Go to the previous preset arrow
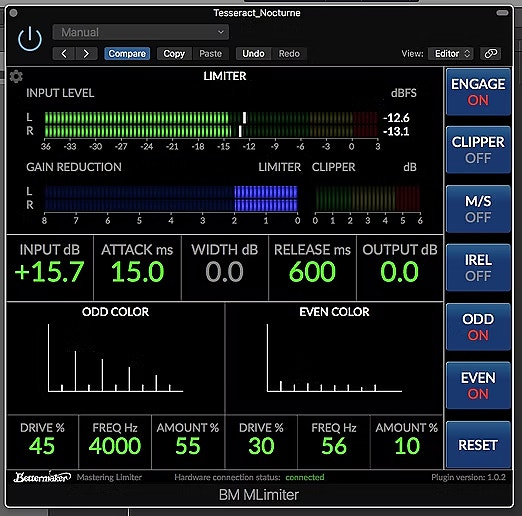 64,54
